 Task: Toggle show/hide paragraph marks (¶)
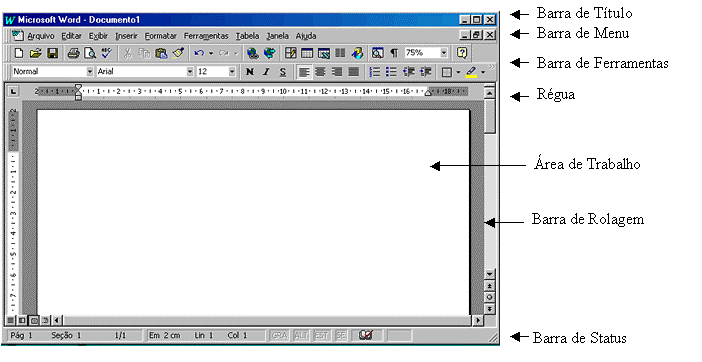(x=394, y=53)
